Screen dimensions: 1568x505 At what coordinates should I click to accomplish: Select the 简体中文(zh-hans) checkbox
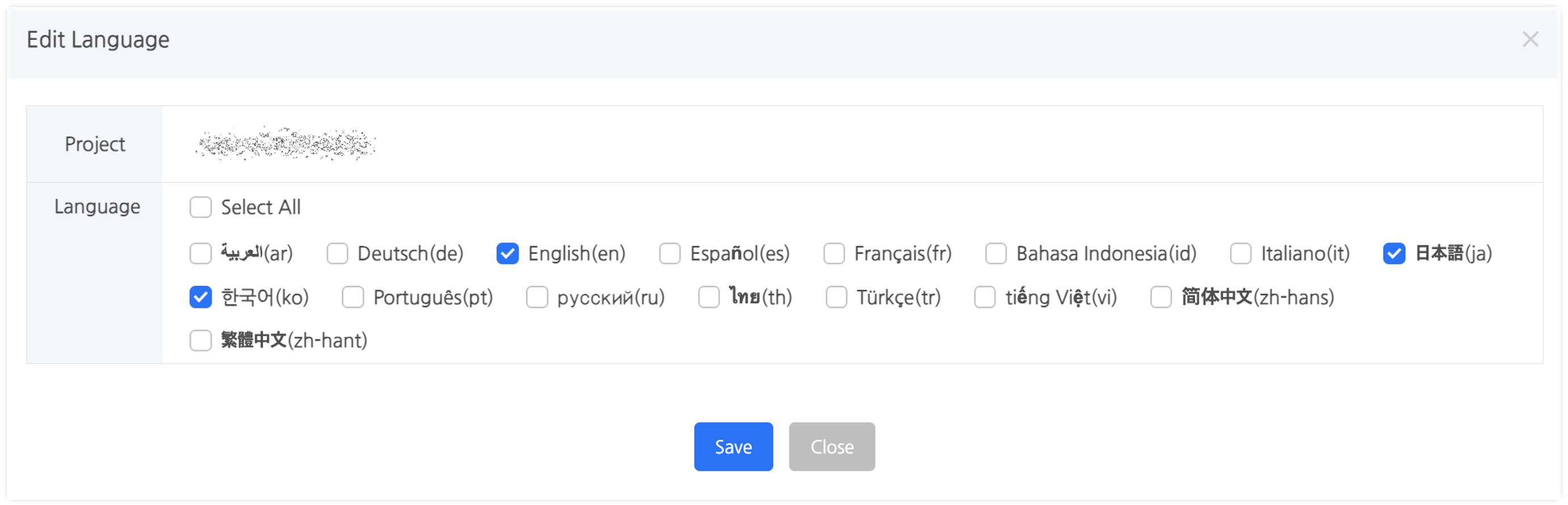pos(1161,297)
